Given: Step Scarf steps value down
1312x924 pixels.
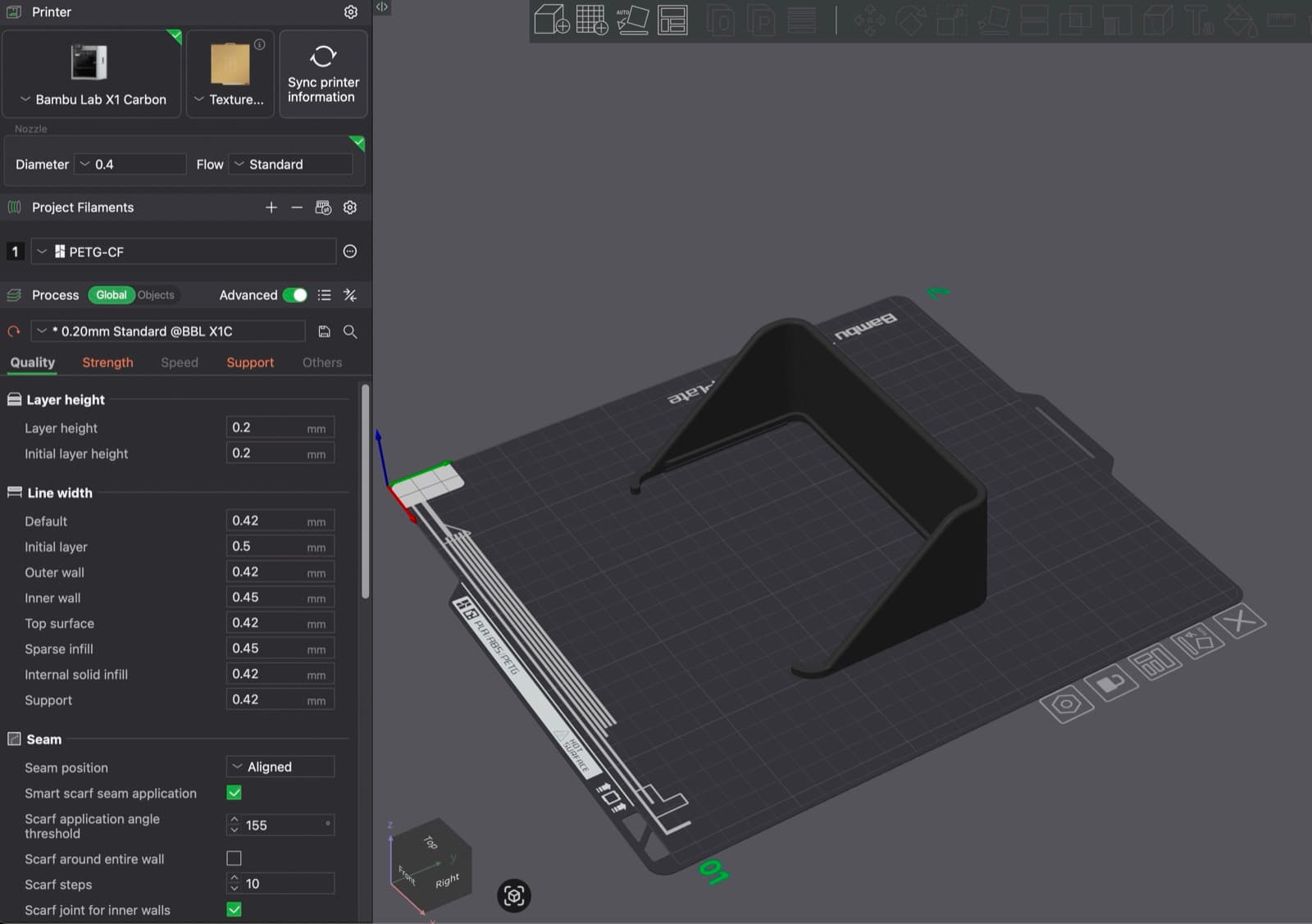Looking at the screenshot, I should pyautogui.click(x=235, y=889).
